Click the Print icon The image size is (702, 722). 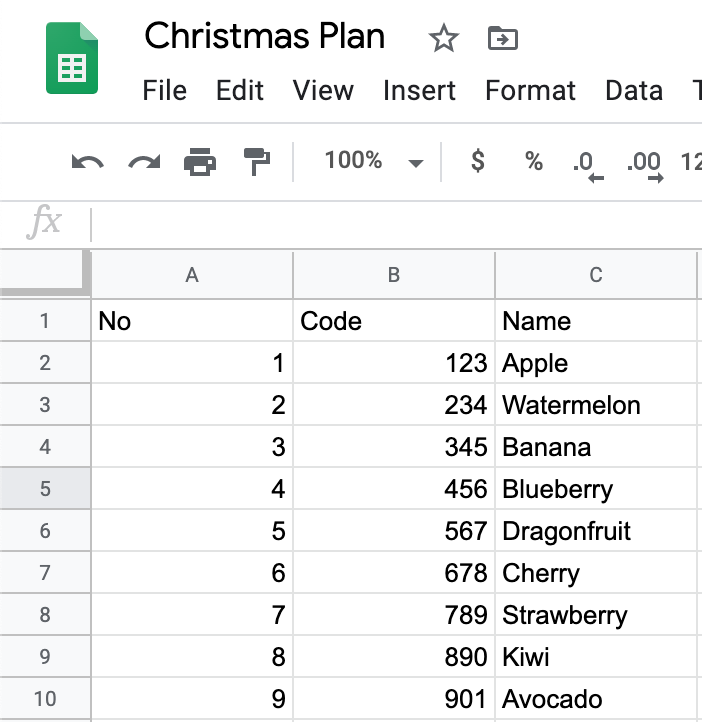200,162
